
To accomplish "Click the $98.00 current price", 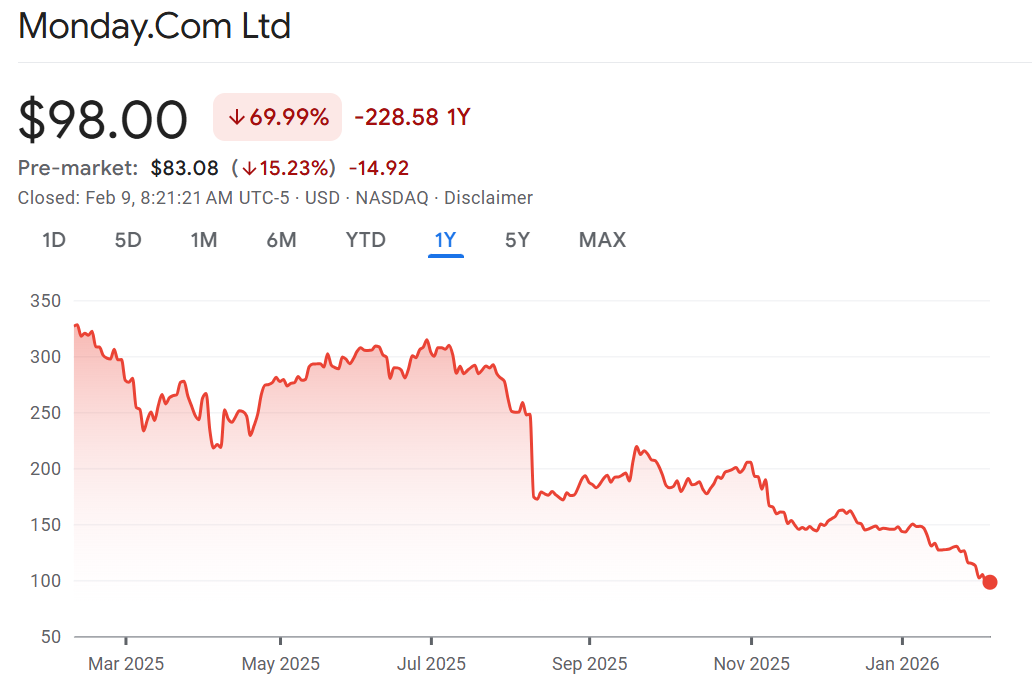I will [x=103, y=120].
